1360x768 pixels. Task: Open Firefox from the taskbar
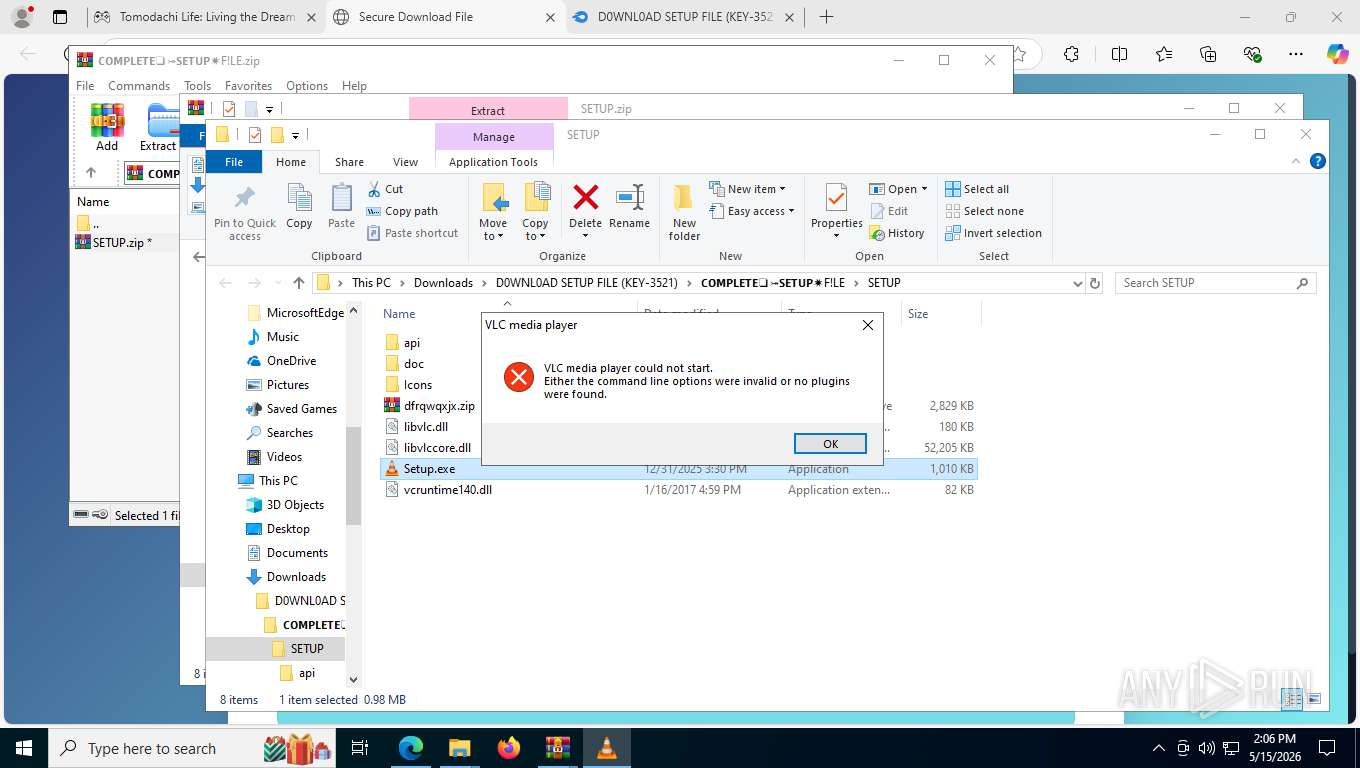click(x=508, y=747)
